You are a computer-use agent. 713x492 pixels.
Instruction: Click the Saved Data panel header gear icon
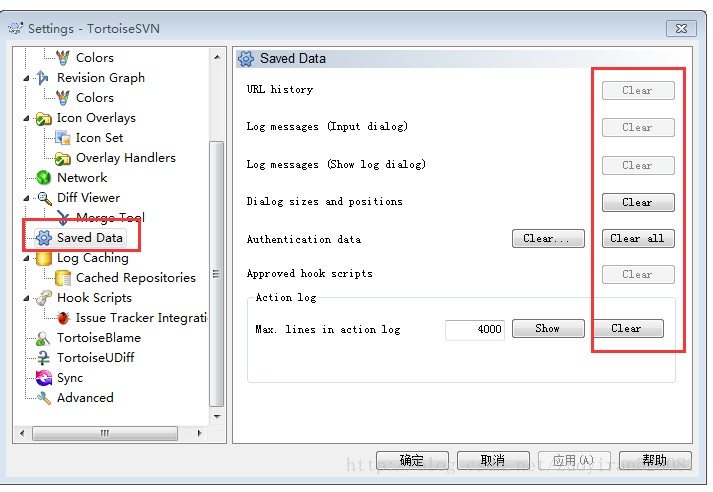pyautogui.click(x=246, y=59)
